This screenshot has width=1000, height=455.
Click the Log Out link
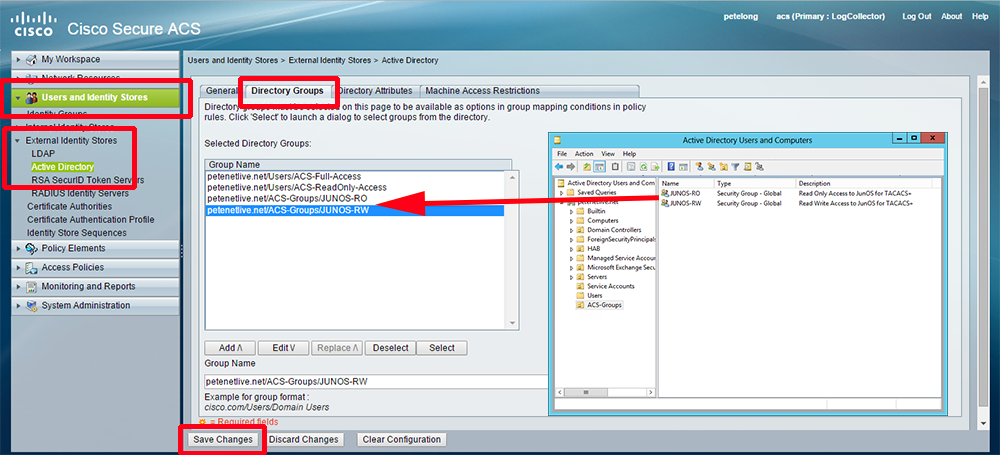(916, 17)
